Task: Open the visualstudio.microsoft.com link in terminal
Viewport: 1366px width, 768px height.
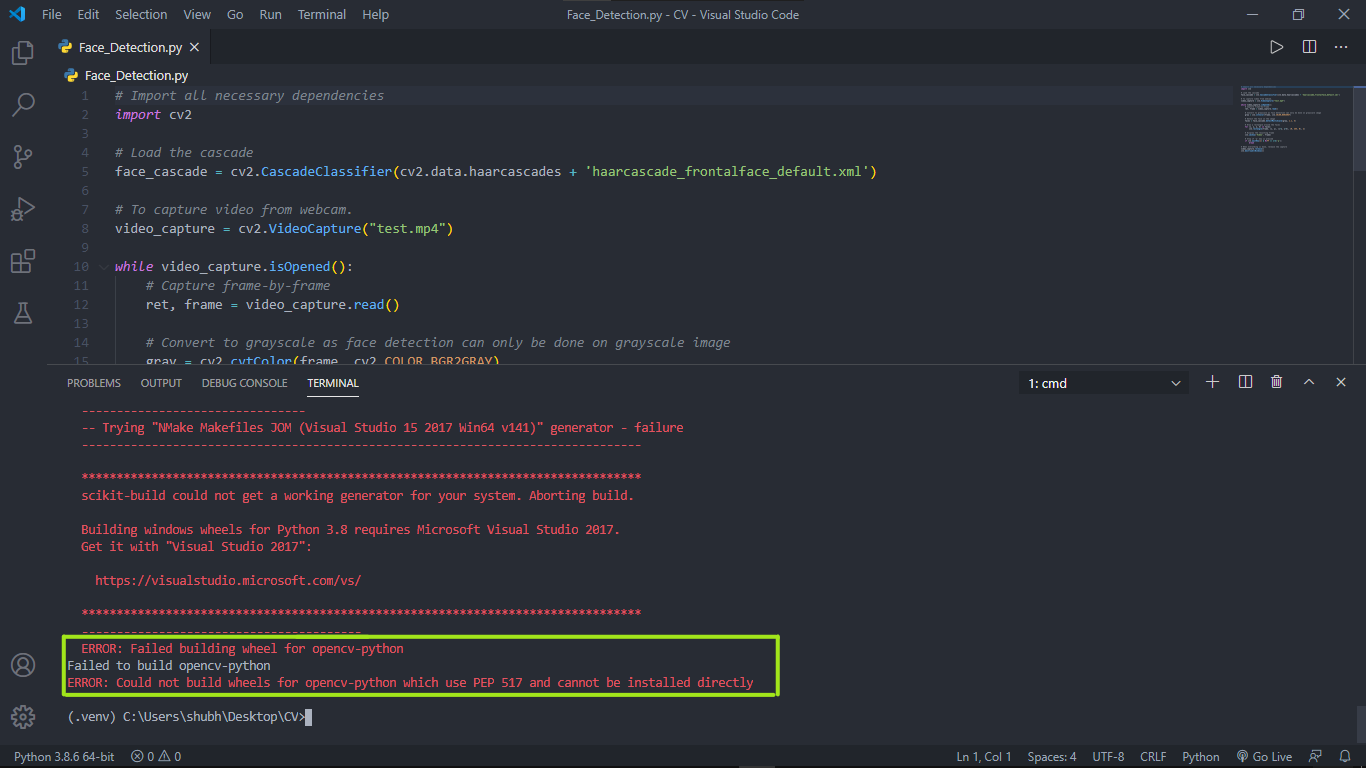Action: click(x=227, y=580)
